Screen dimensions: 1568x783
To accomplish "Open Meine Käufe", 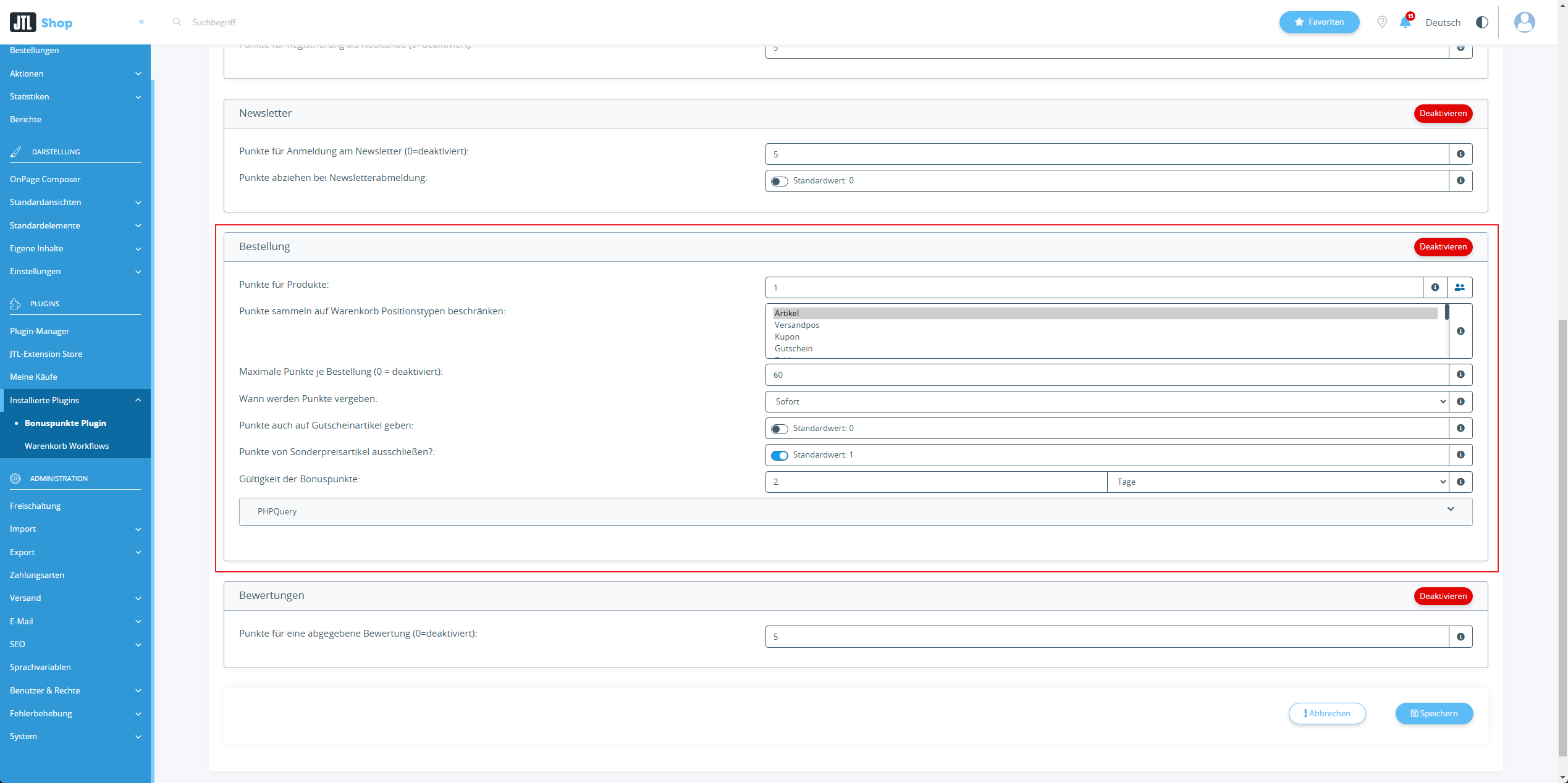I will 33,377.
